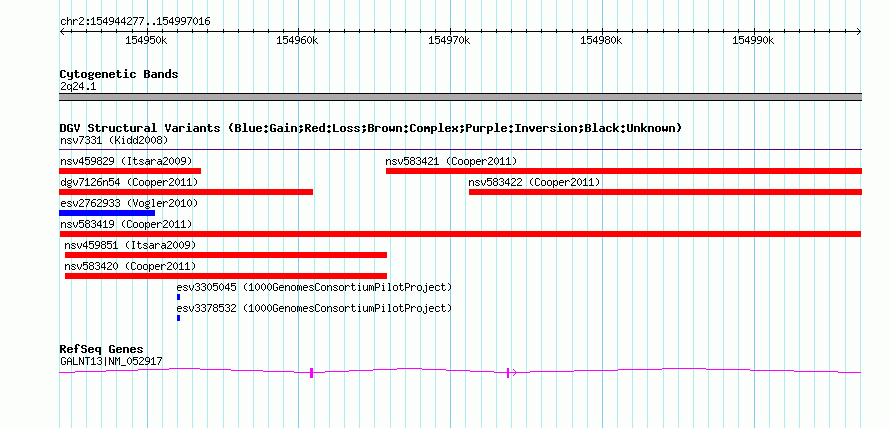This screenshot has height=428, width=890.
Task: Click the 154980k ruler position label
Action: pos(601,40)
